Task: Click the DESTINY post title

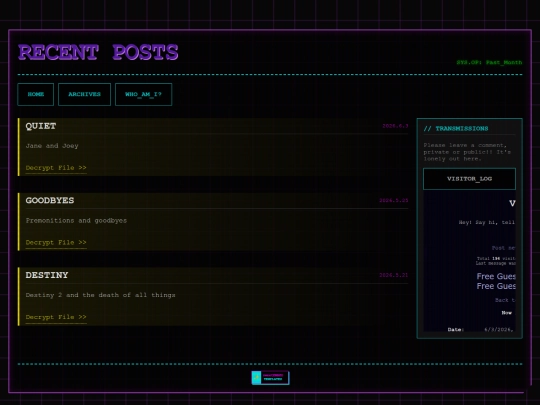Action: tap(47, 275)
